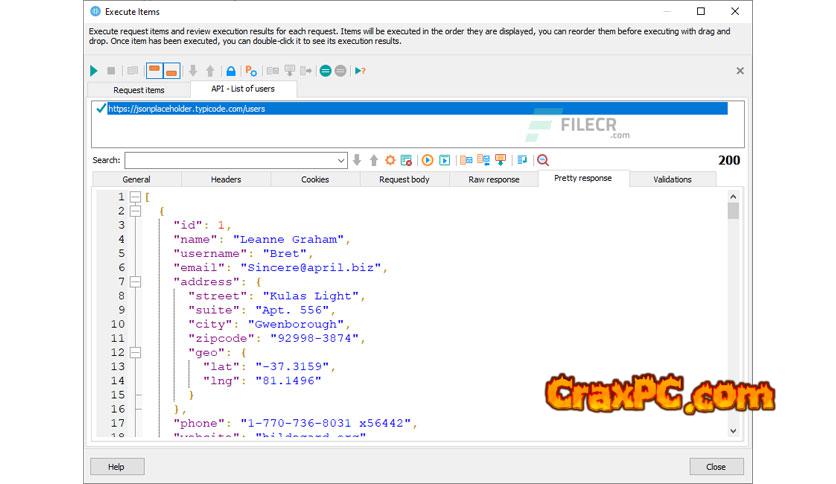Open the orange P parameters icon
836x484 pixels.
(251, 70)
